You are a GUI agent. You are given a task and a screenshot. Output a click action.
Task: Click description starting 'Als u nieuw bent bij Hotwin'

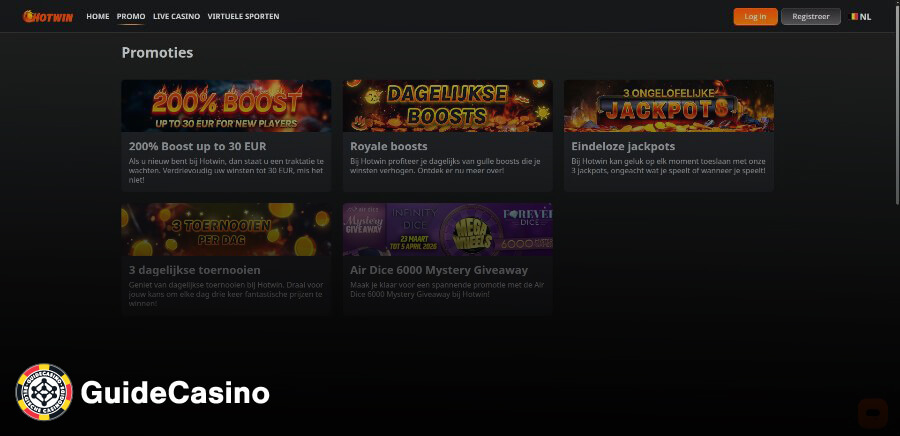[x=226, y=170]
